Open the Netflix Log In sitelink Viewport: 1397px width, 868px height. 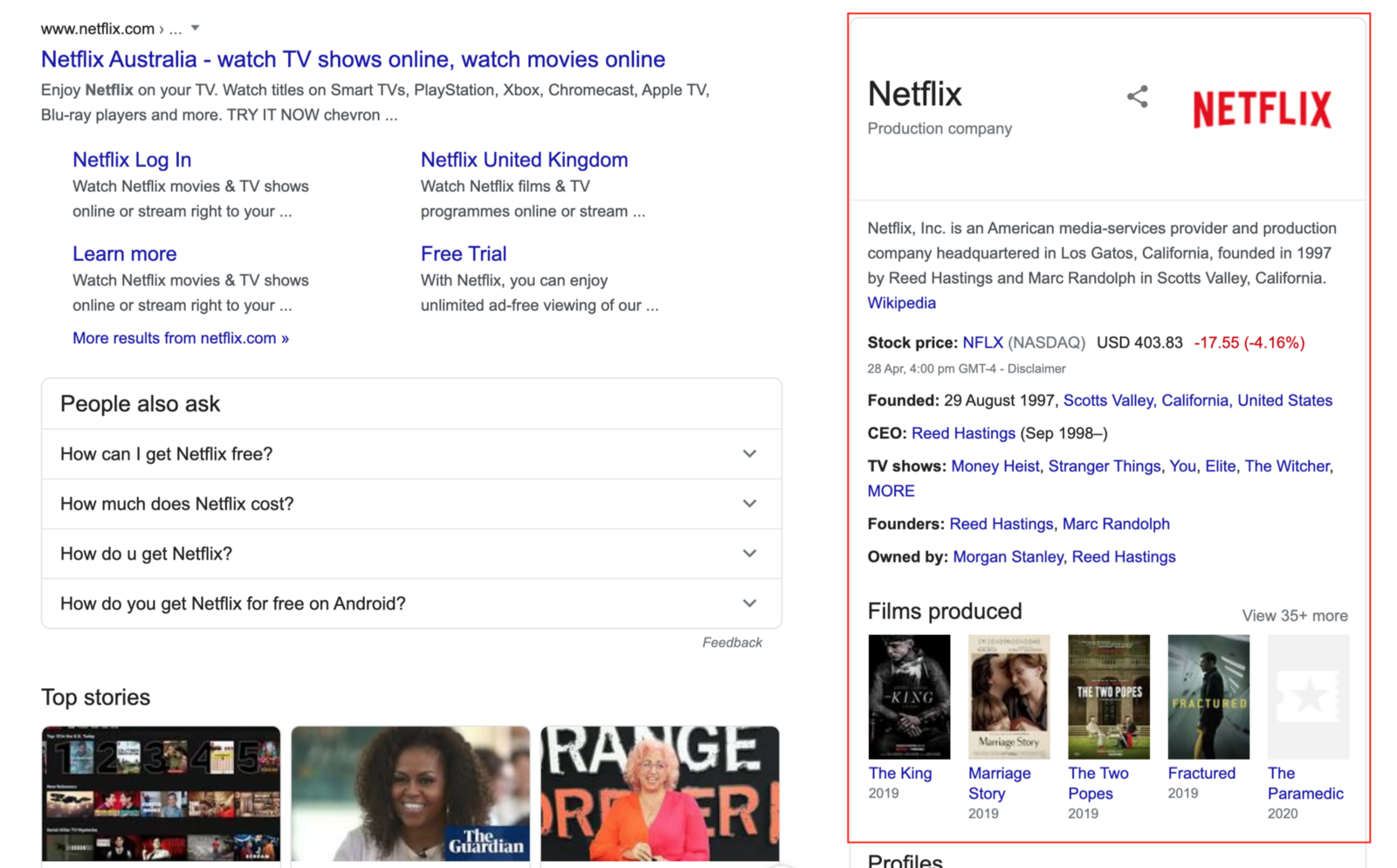(132, 160)
